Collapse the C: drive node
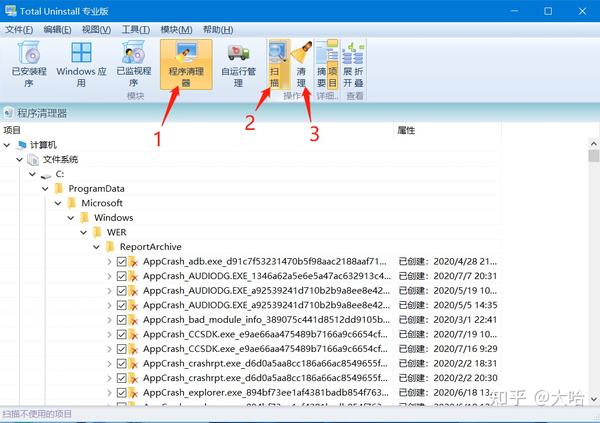Viewport: 600px width, 423px height. pyautogui.click(x=33, y=174)
